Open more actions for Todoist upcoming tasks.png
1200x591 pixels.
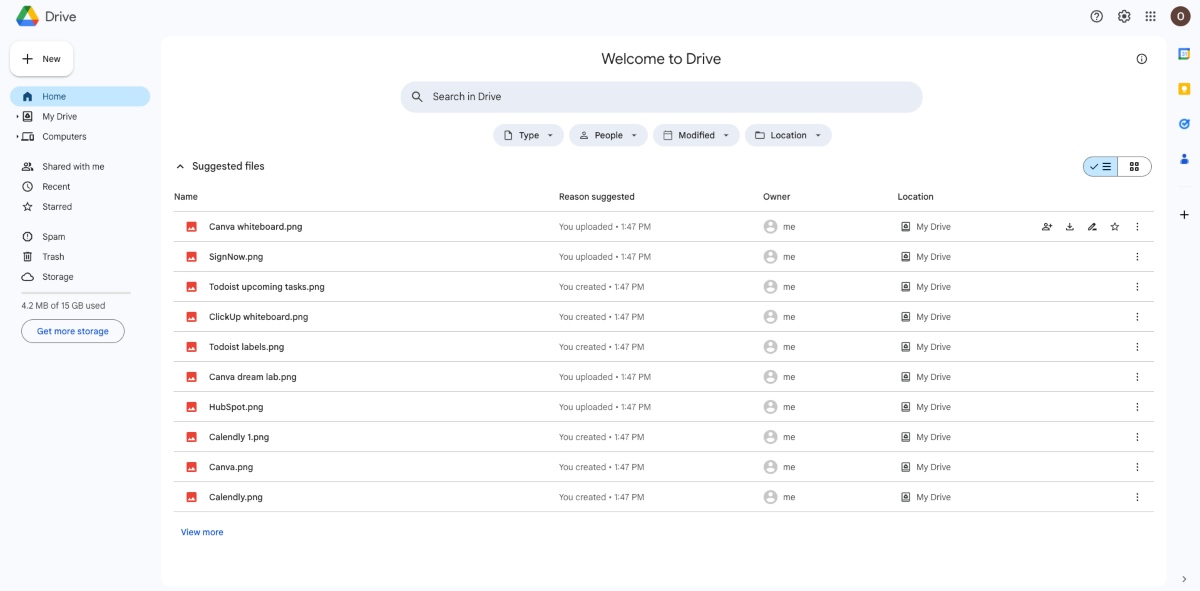click(x=1137, y=287)
